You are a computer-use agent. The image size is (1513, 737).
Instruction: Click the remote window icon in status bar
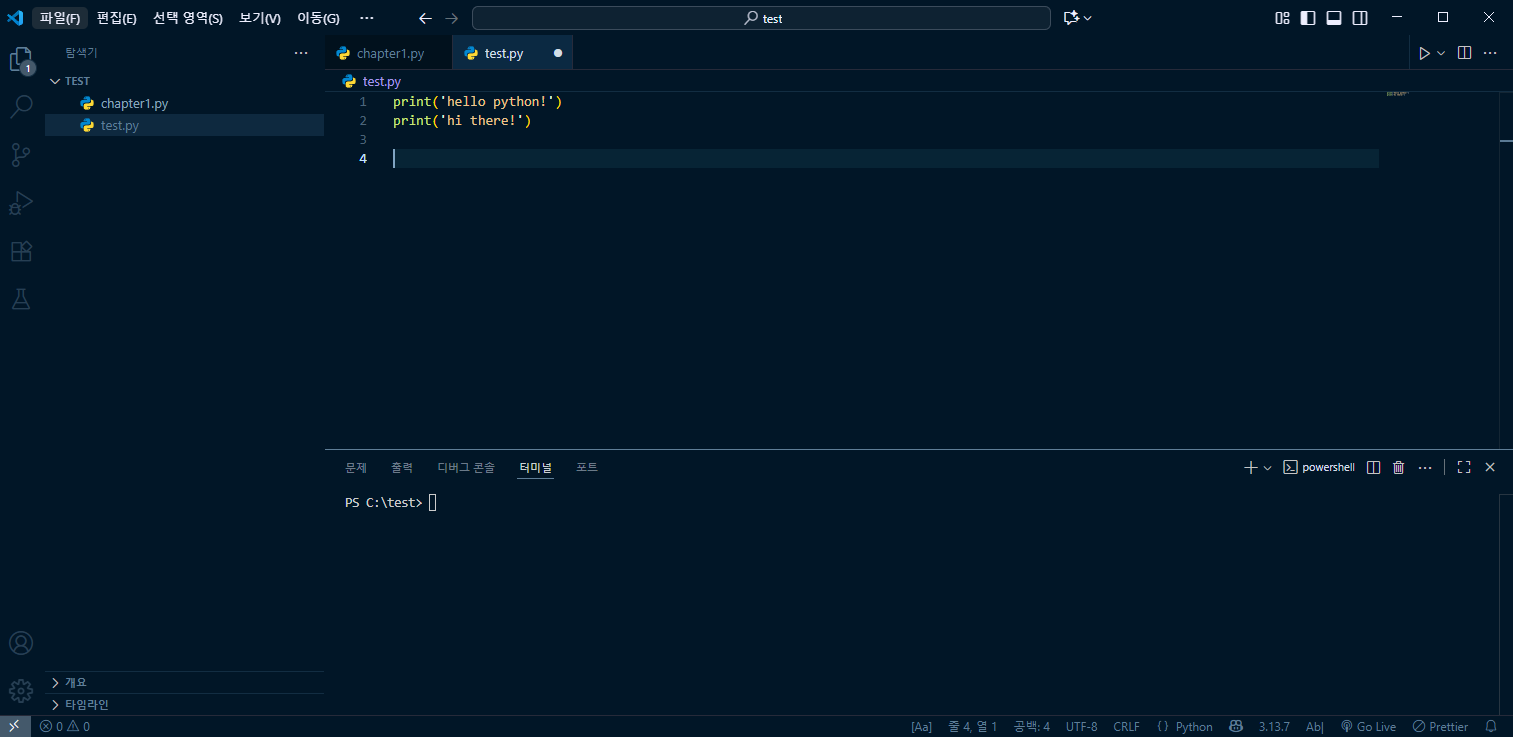pos(14,727)
